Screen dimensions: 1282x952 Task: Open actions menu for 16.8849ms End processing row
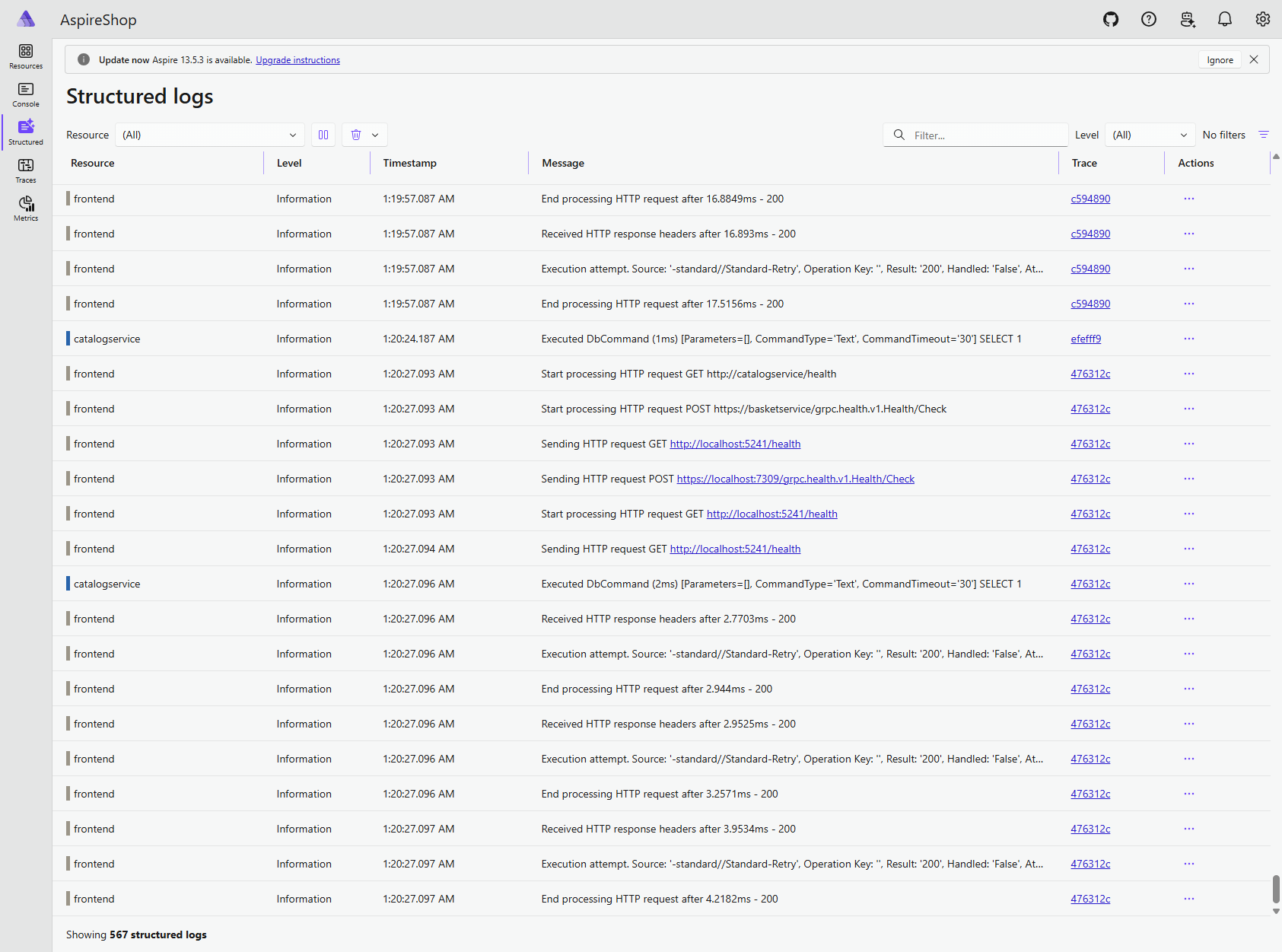[1188, 199]
